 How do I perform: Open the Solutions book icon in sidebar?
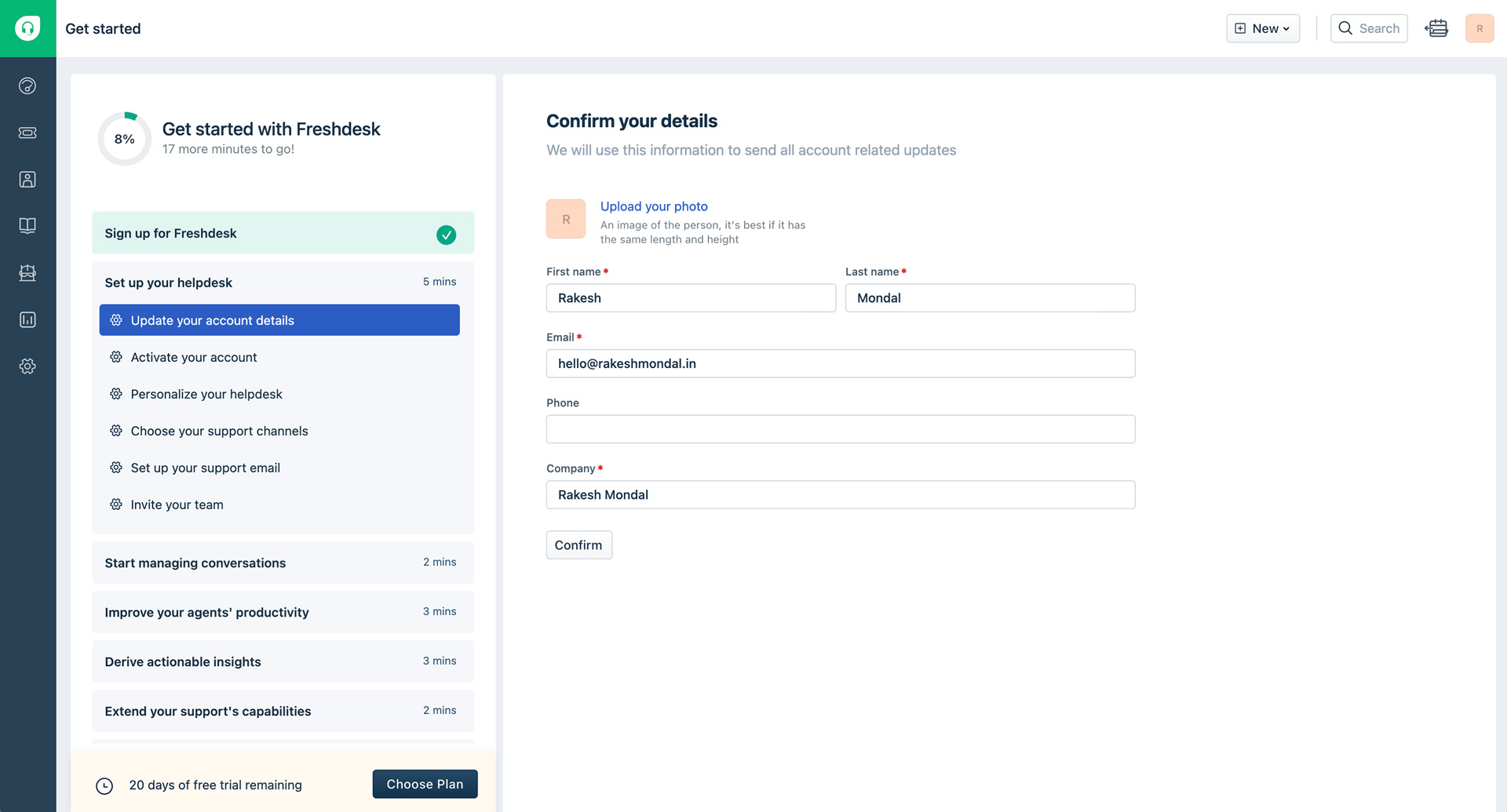click(27, 226)
